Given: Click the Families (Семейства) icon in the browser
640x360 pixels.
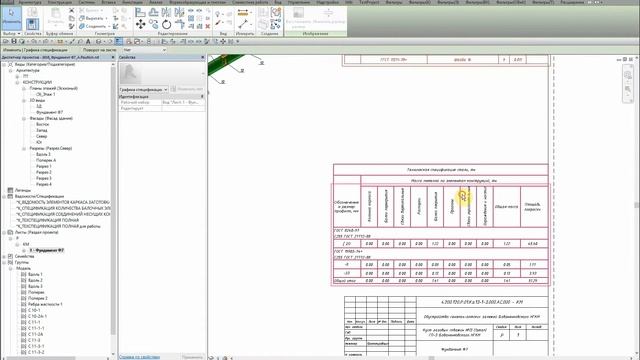Looking at the screenshot, I should (x=11, y=256).
